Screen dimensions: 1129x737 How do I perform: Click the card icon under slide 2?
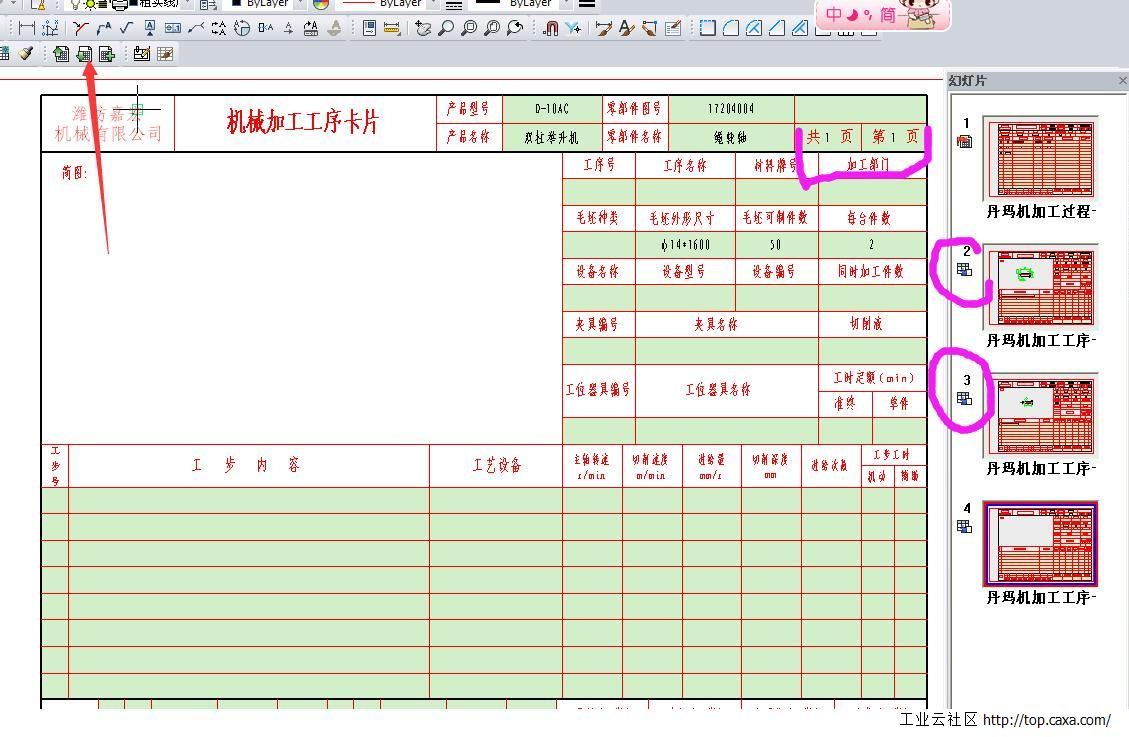(965, 270)
